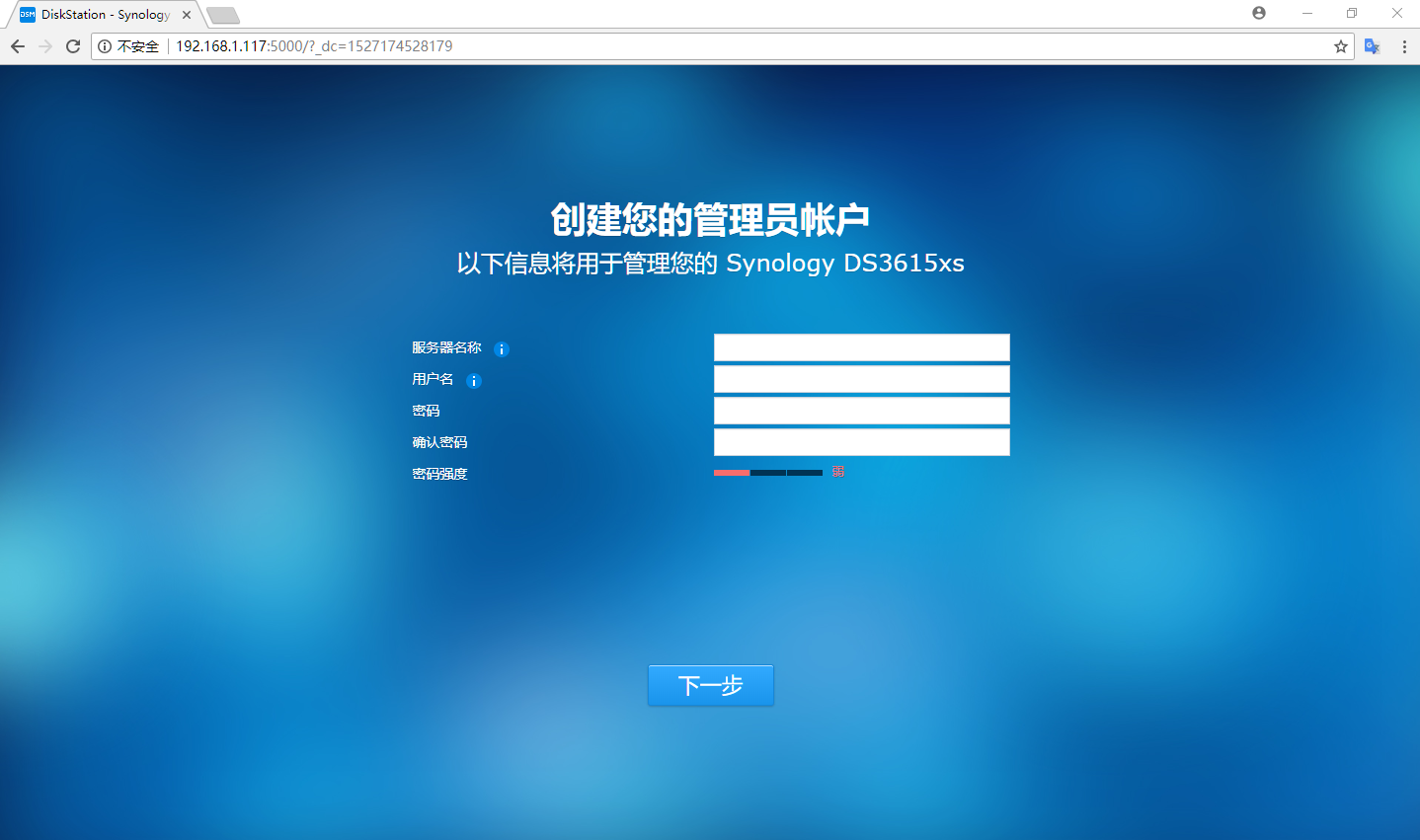1420x840 pixels.
Task: Click the browser forward arrow
Action: (x=44, y=46)
